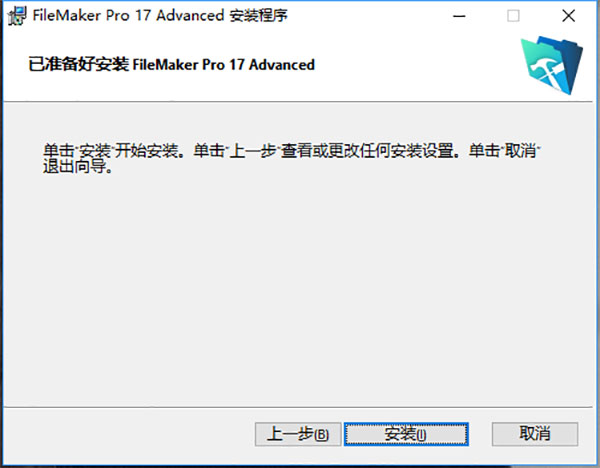
Task: Click the quoted '上一步' in the instruction text
Action: point(253,151)
